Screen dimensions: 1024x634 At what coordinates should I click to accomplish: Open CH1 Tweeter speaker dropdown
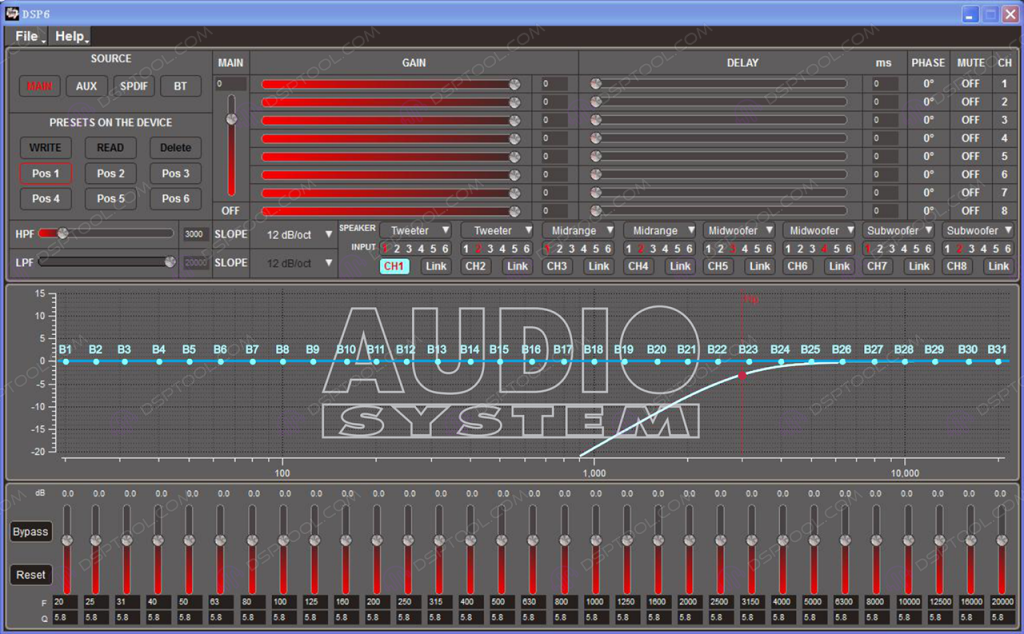(x=416, y=230)
